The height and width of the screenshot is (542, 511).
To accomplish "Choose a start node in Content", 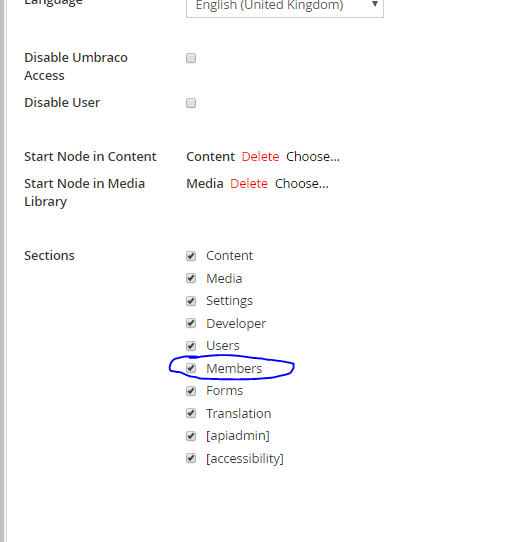I will (x=313, y=157).
